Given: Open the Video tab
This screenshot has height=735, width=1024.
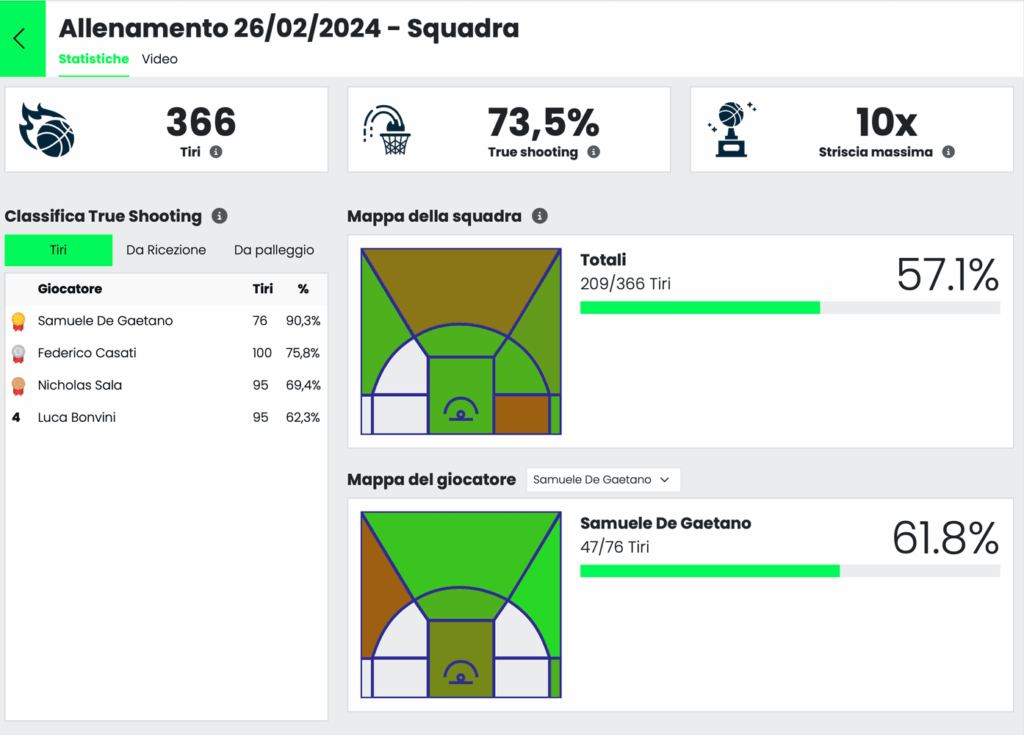Looking at the screenshot, I should click(159, 59).
